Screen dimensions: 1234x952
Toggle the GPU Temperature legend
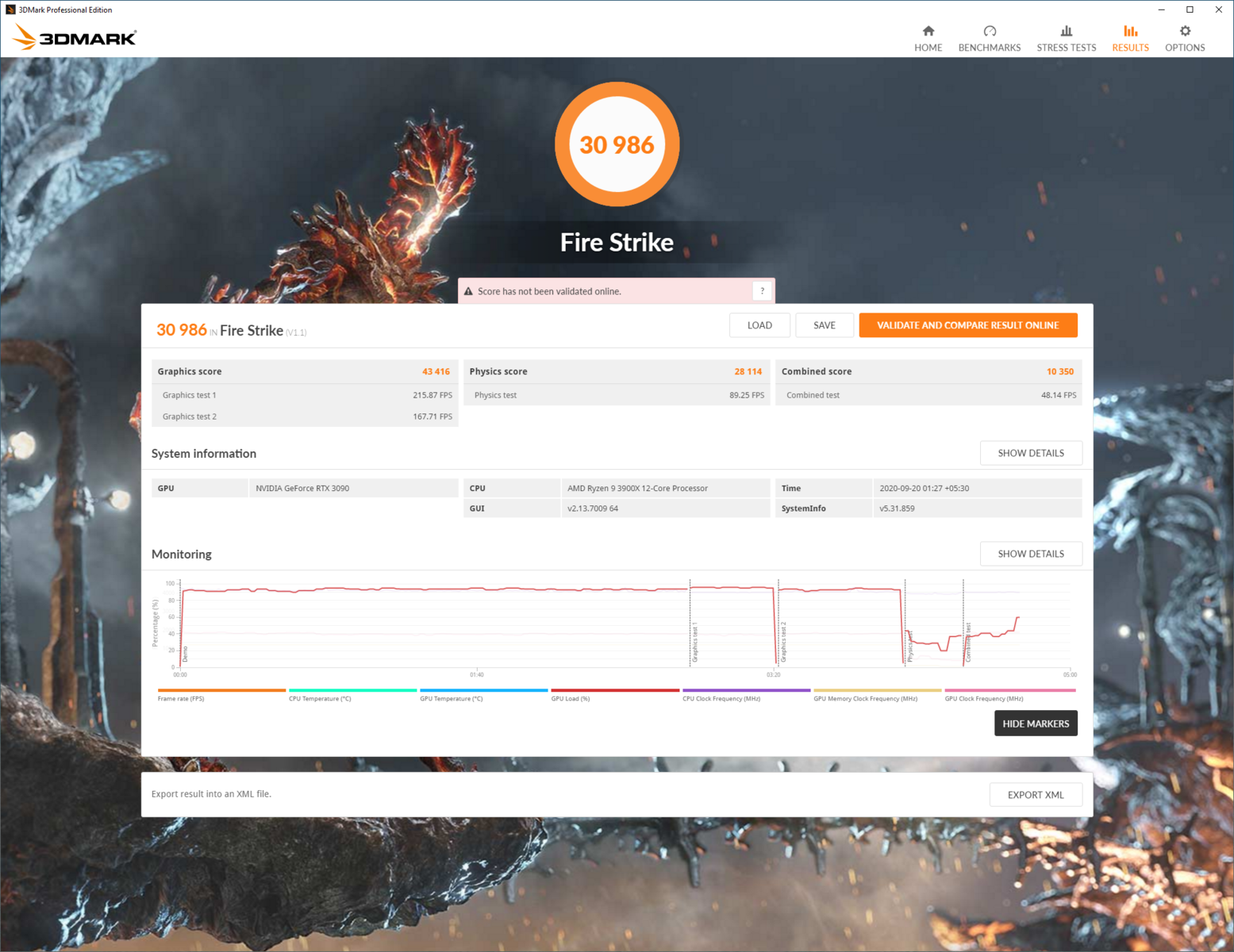483,695
